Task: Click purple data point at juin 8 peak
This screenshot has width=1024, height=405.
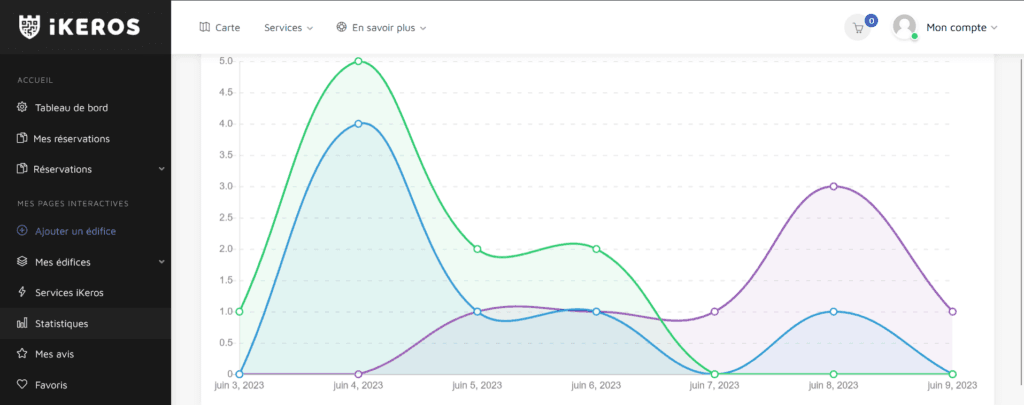Action: (833, 186)
